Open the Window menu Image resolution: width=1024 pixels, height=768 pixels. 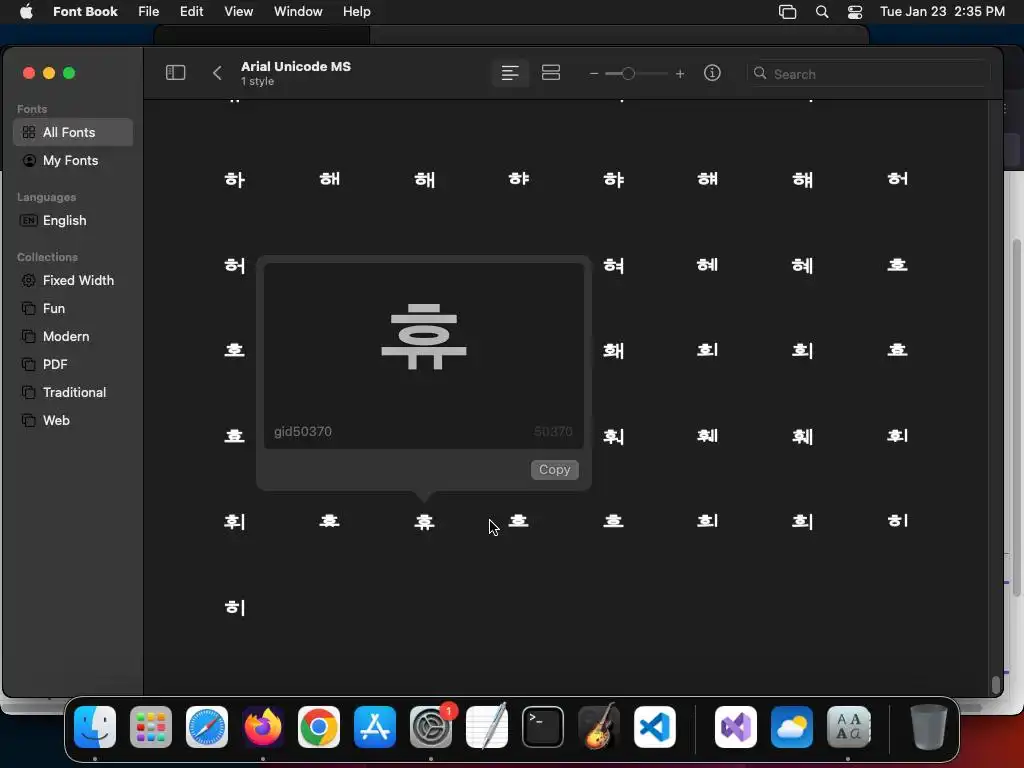coord(298,12)
